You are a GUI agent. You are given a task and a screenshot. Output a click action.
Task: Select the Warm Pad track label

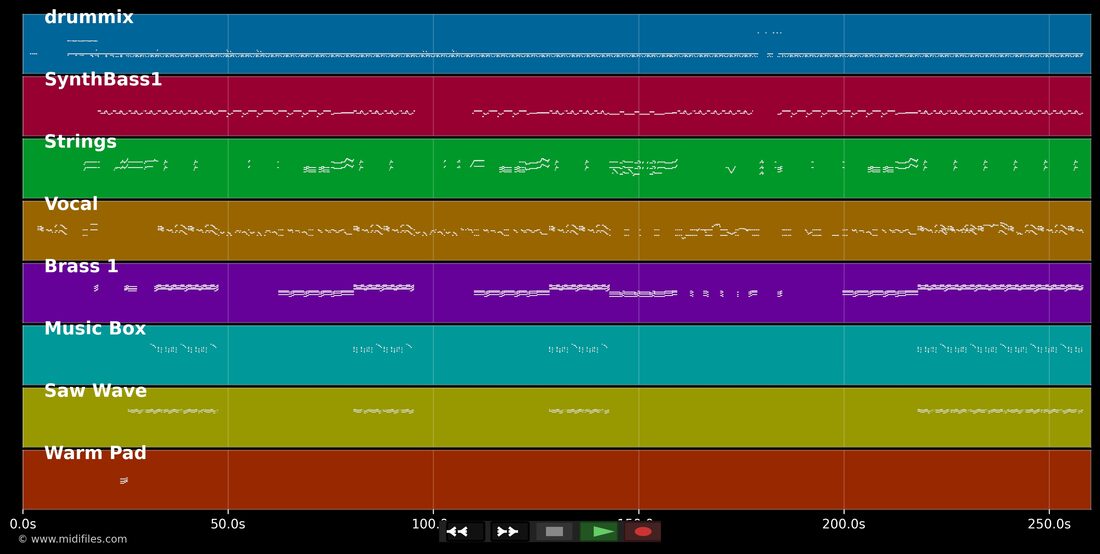coord(95,453)
